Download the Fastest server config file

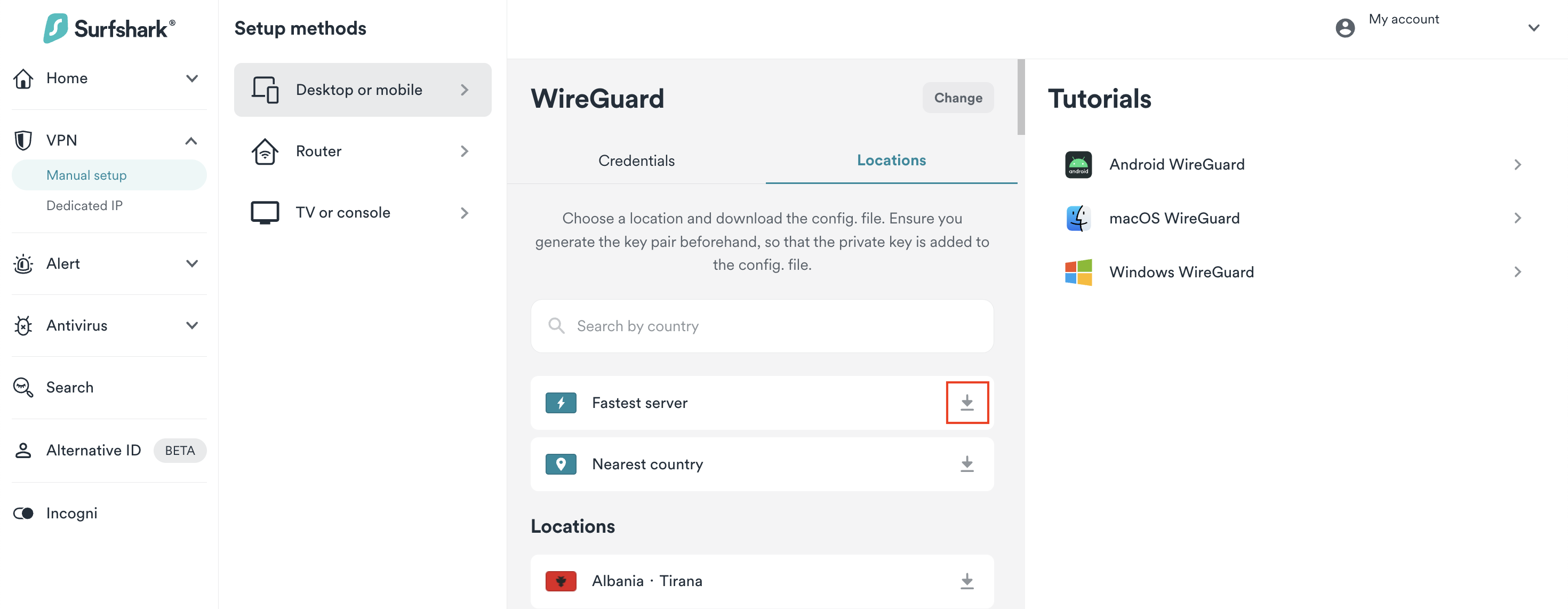(966, 403)
